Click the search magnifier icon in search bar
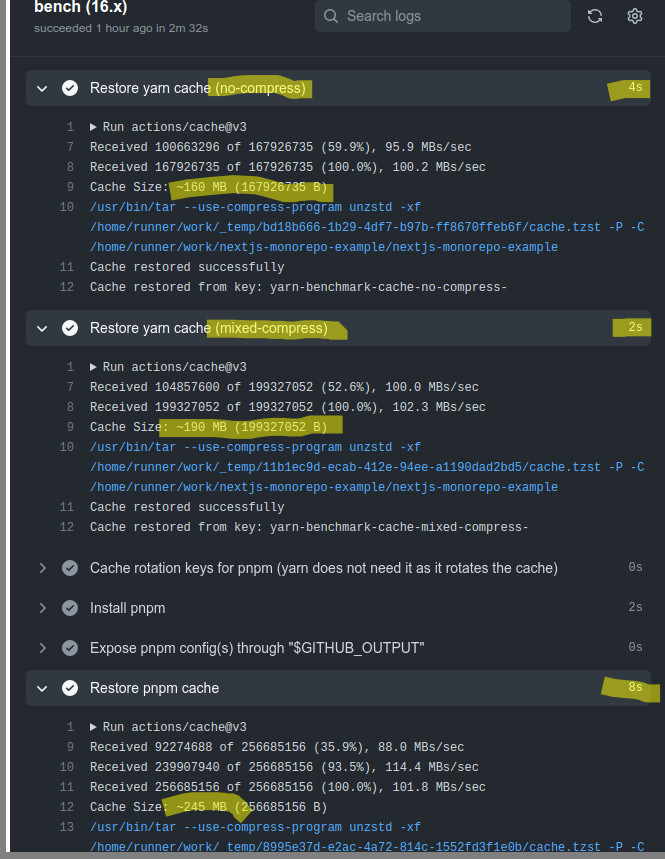 [x=330, y=16]
